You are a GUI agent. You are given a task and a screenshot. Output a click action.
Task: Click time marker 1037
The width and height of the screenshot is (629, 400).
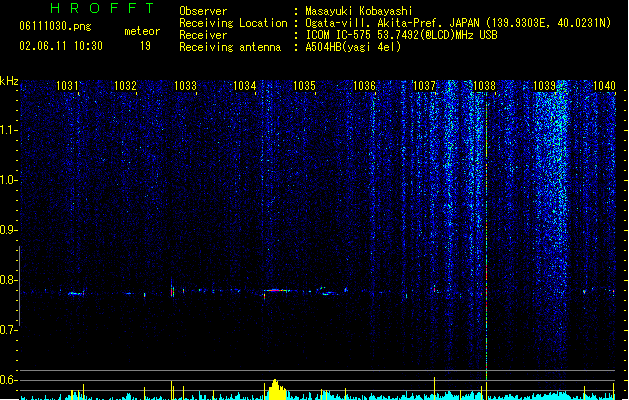point(424,86)
